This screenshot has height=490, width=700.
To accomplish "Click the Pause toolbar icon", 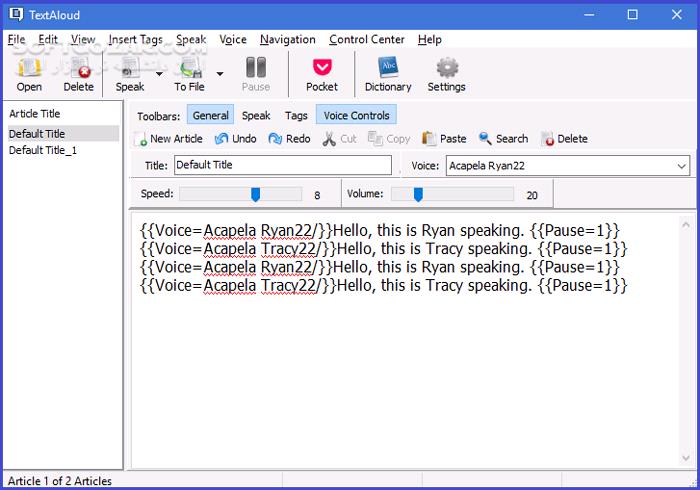I will click(x=256, y=74).
